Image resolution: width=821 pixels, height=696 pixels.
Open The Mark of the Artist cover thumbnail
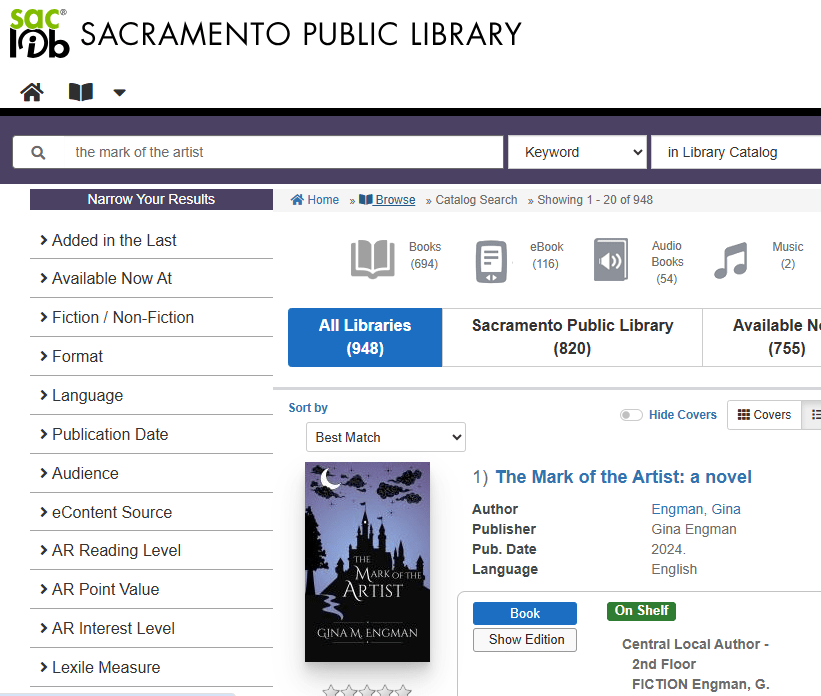367,562
